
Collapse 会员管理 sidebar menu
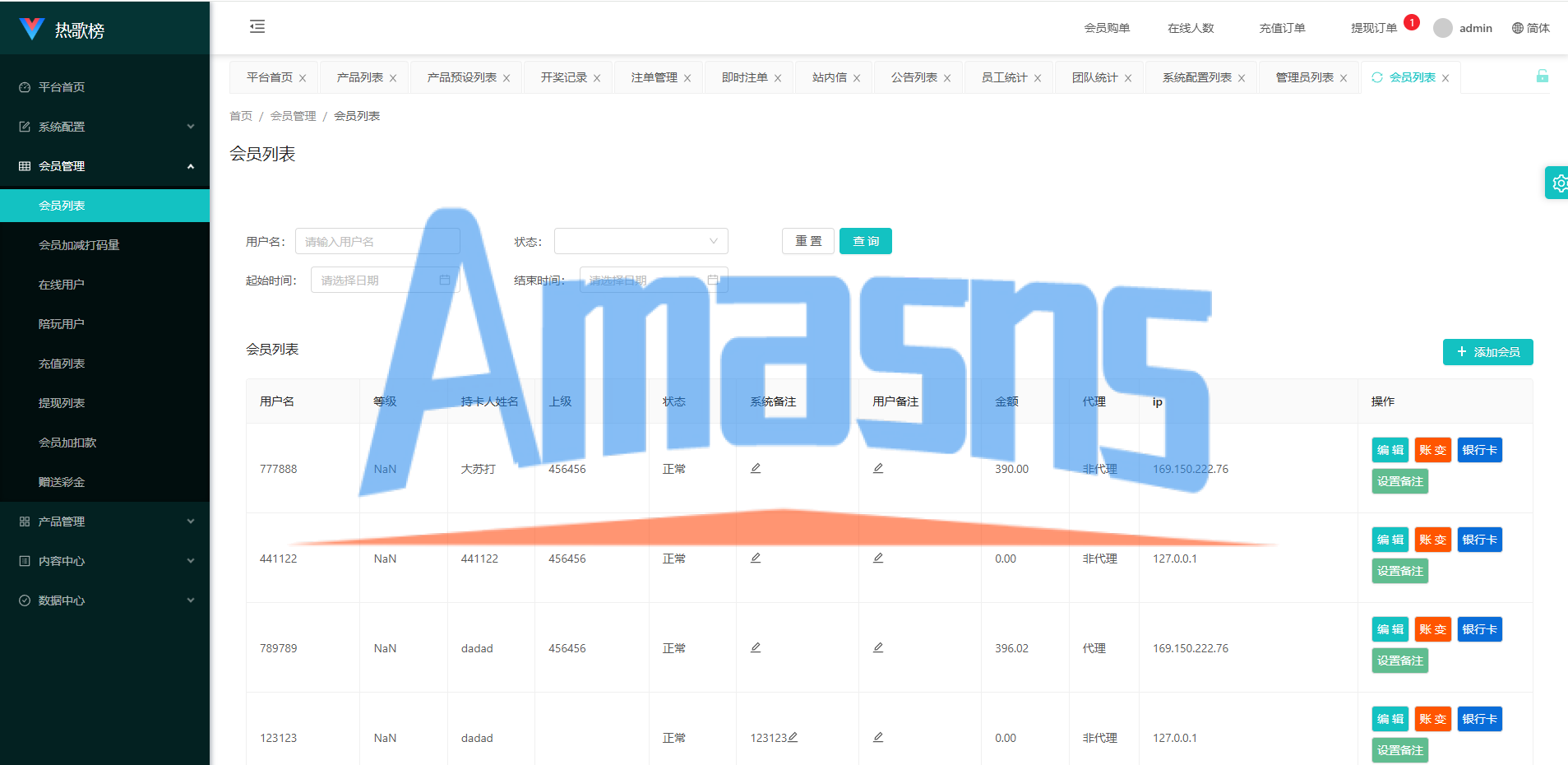(104, 166)
